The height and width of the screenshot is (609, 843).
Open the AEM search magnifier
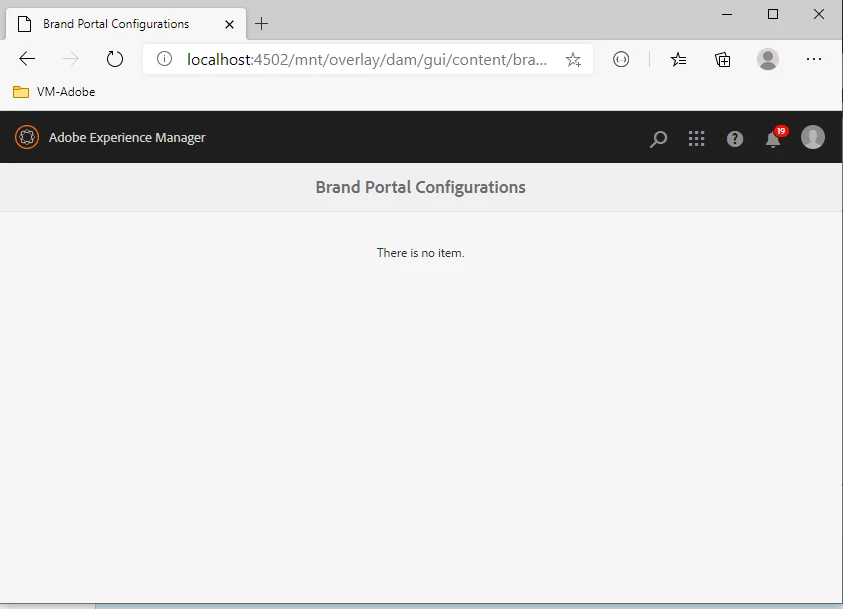(x=658, y=139)
